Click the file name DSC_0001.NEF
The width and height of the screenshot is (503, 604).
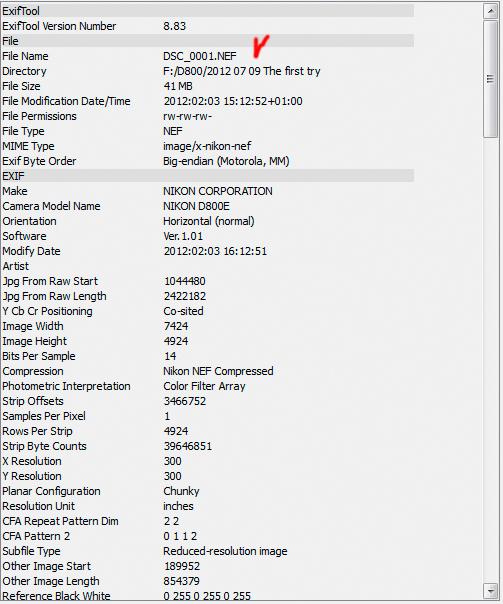pos(200,56)
